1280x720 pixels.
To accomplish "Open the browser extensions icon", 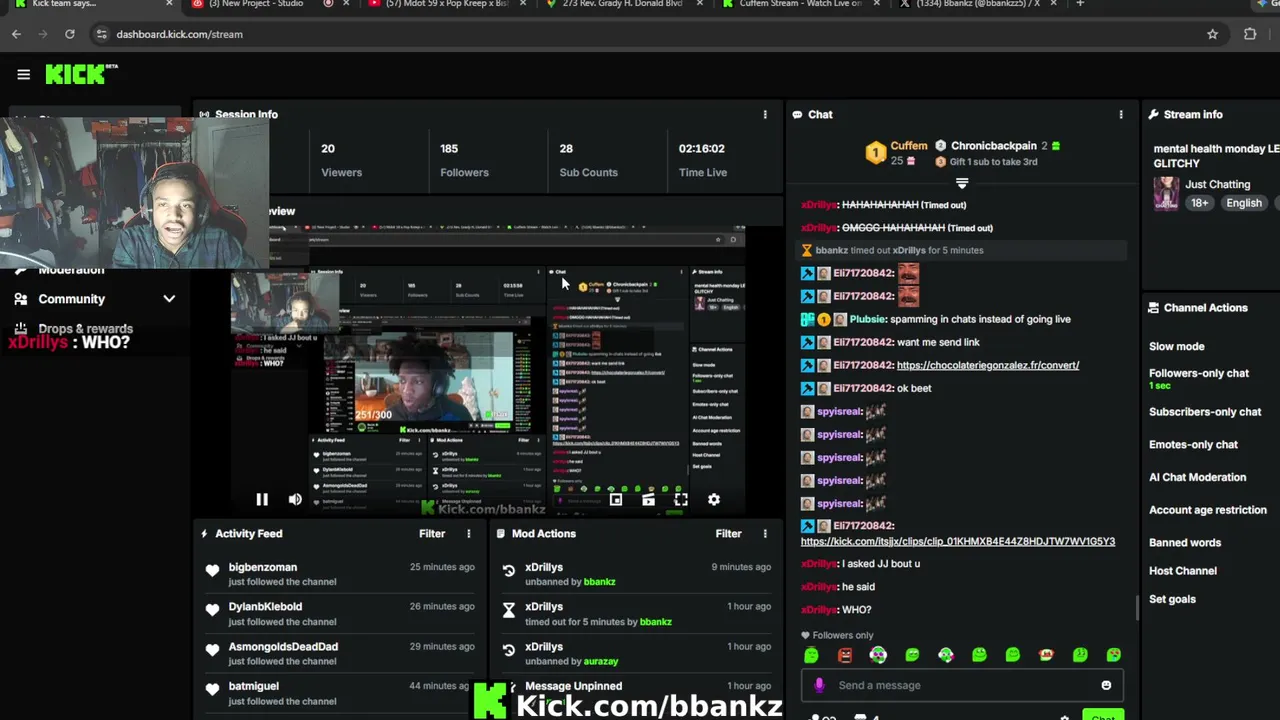I will click(x=1250, y=34).
